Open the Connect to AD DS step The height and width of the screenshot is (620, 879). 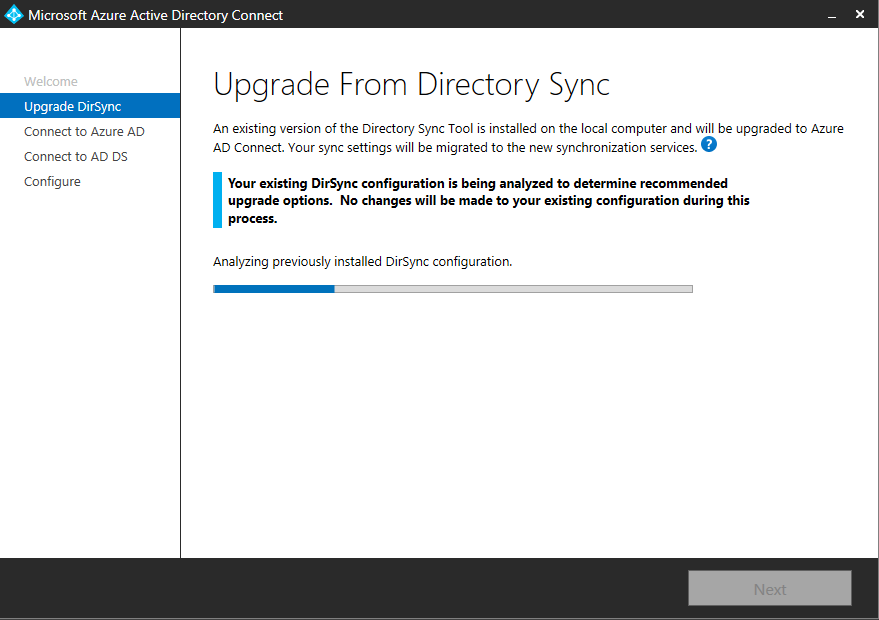pos(76,157)
